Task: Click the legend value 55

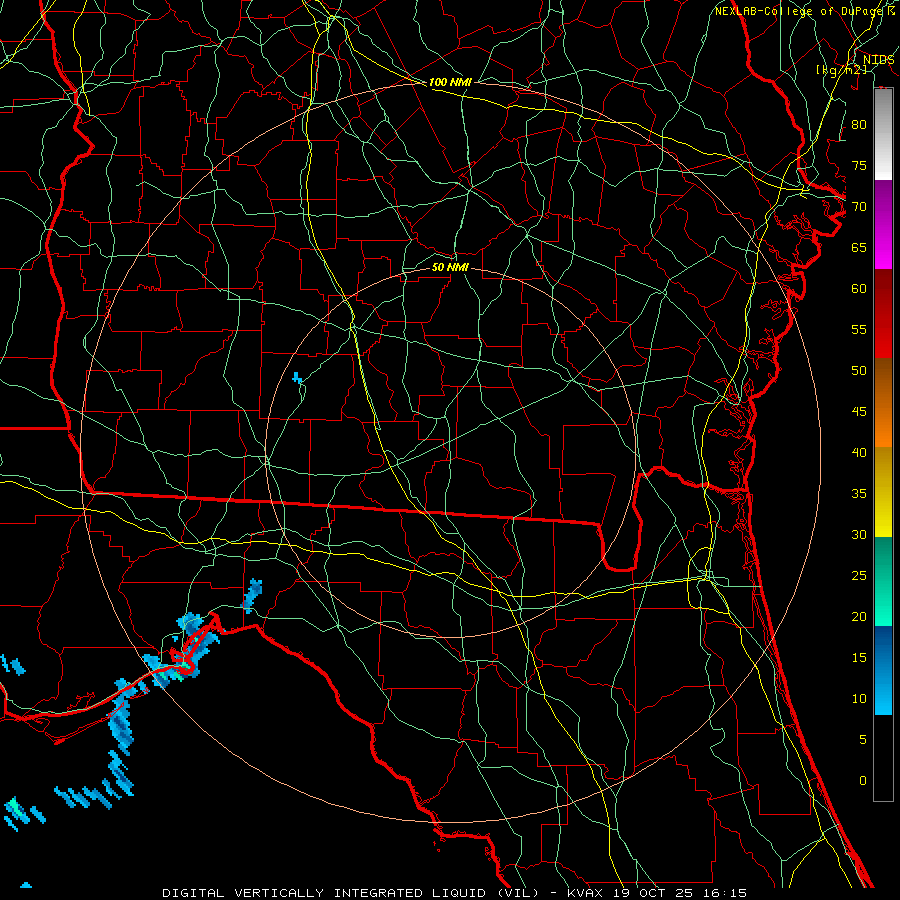Action: pyautogui.click(x=859, y=329)
